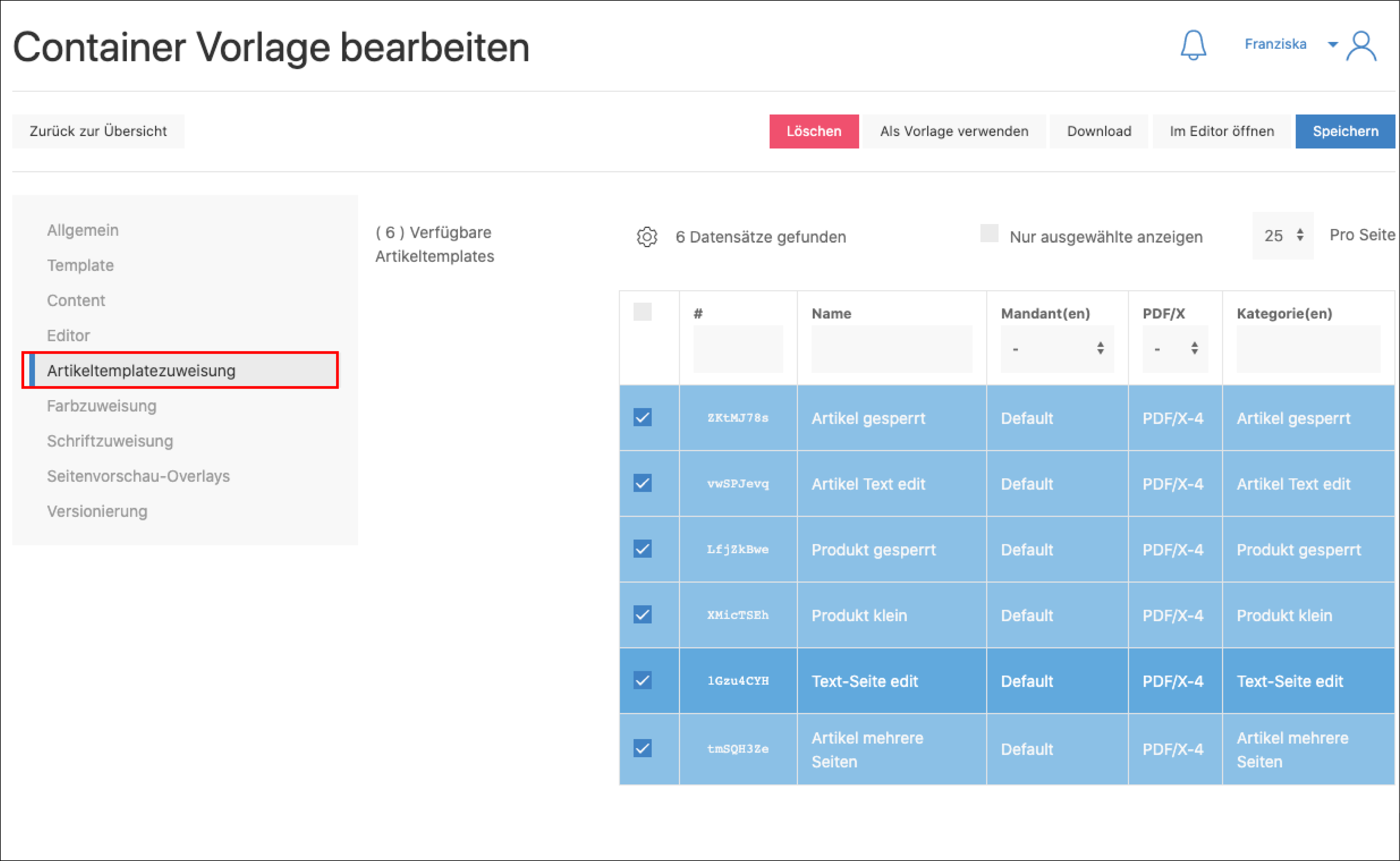The width and height of the screenshot is (1400, 861).
Task: Uncheck the 'Produkt klein' row checkbox
Action: click(x=642, y=614)
